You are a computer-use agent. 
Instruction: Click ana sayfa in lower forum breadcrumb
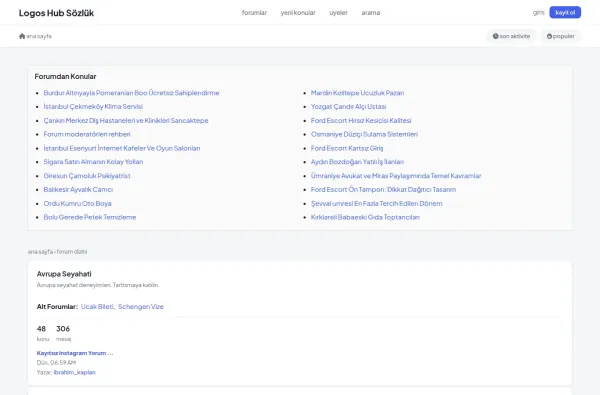click(40, 251)
